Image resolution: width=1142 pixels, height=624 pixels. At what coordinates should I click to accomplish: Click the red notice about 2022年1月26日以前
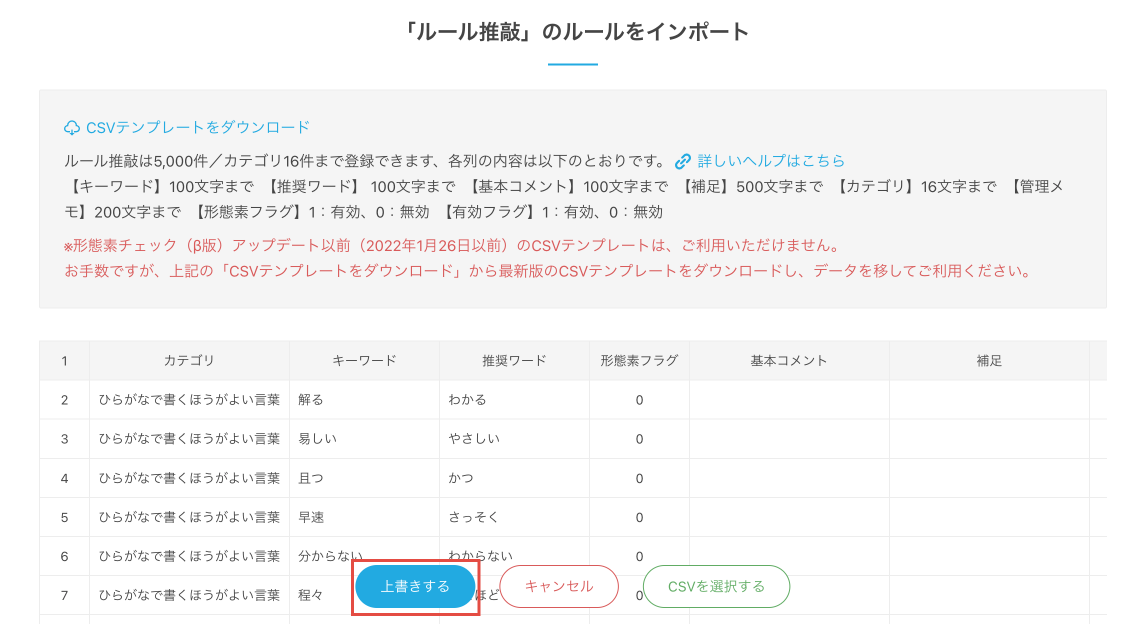tap(452, 245)
